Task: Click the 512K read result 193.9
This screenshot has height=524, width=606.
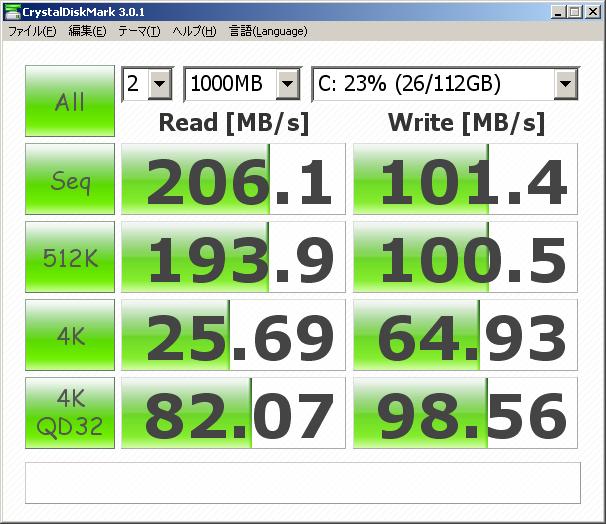Action: [233, 257]
